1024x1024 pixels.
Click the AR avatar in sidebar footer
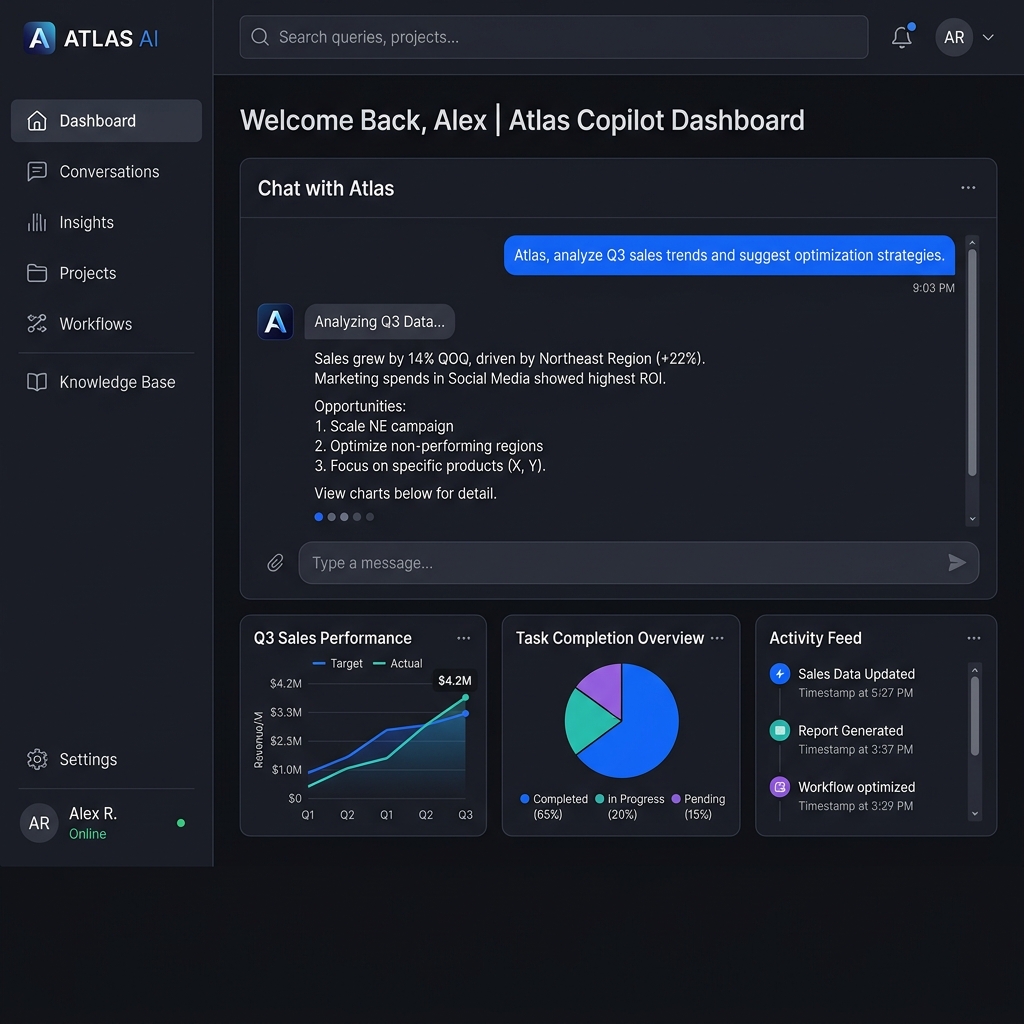click(39, 823)
